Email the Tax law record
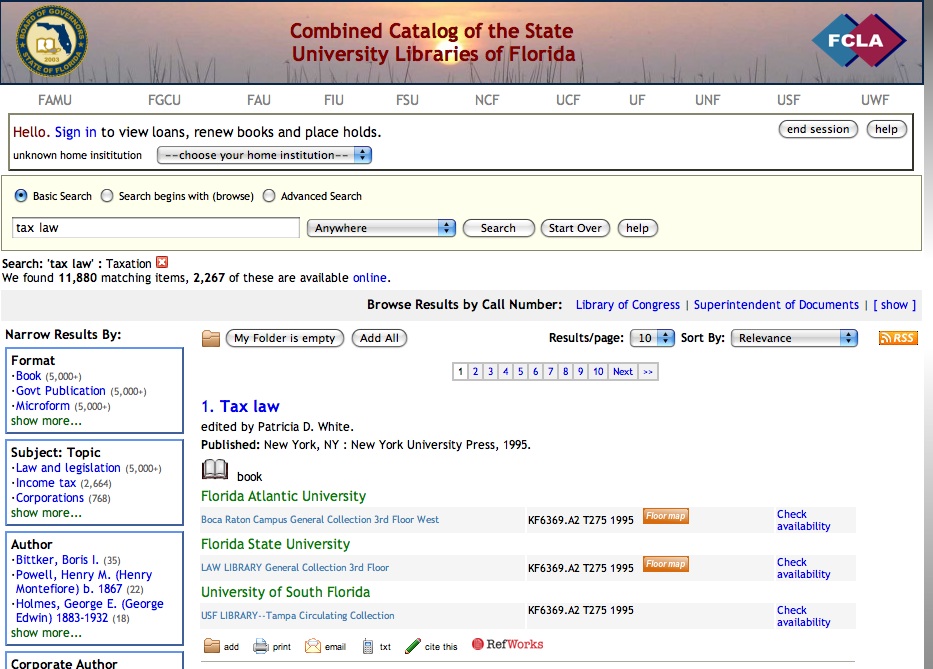The width and height of the screenshot is (933, 669). tap(325, 646)
